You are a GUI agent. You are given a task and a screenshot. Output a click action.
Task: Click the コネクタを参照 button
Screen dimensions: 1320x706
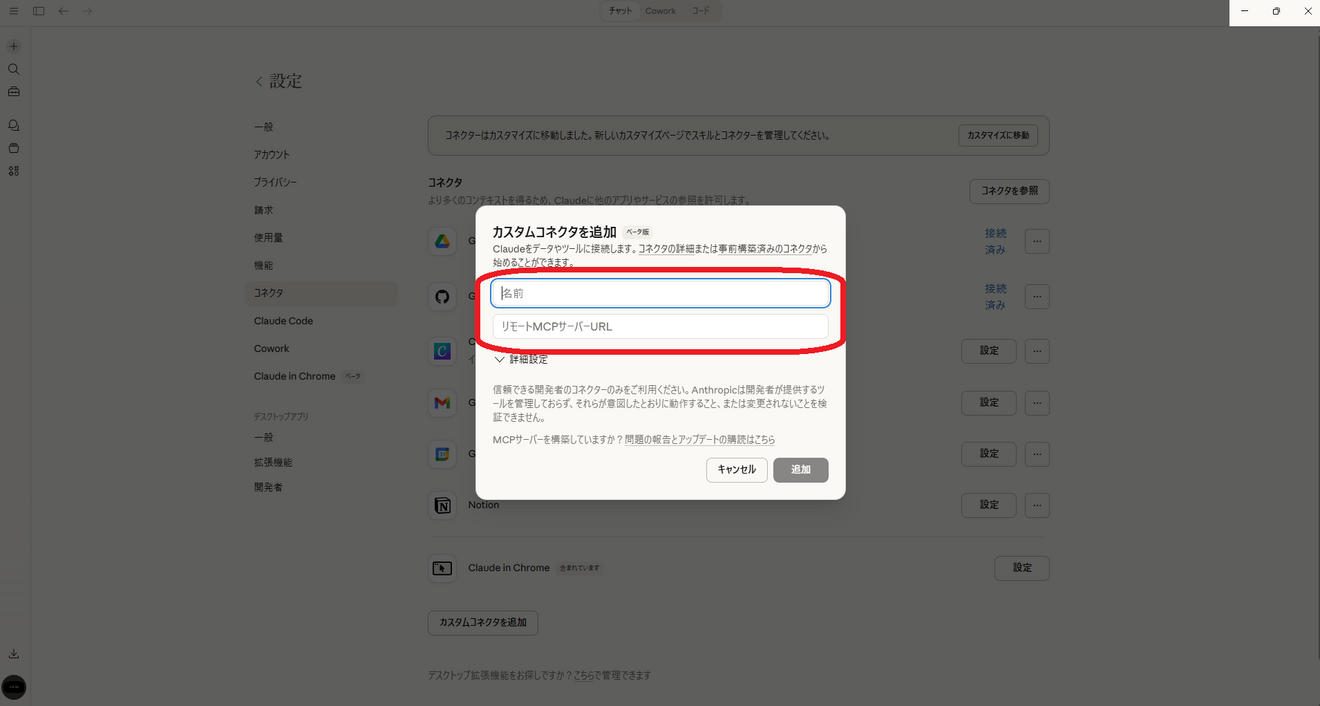[1009, 191]
